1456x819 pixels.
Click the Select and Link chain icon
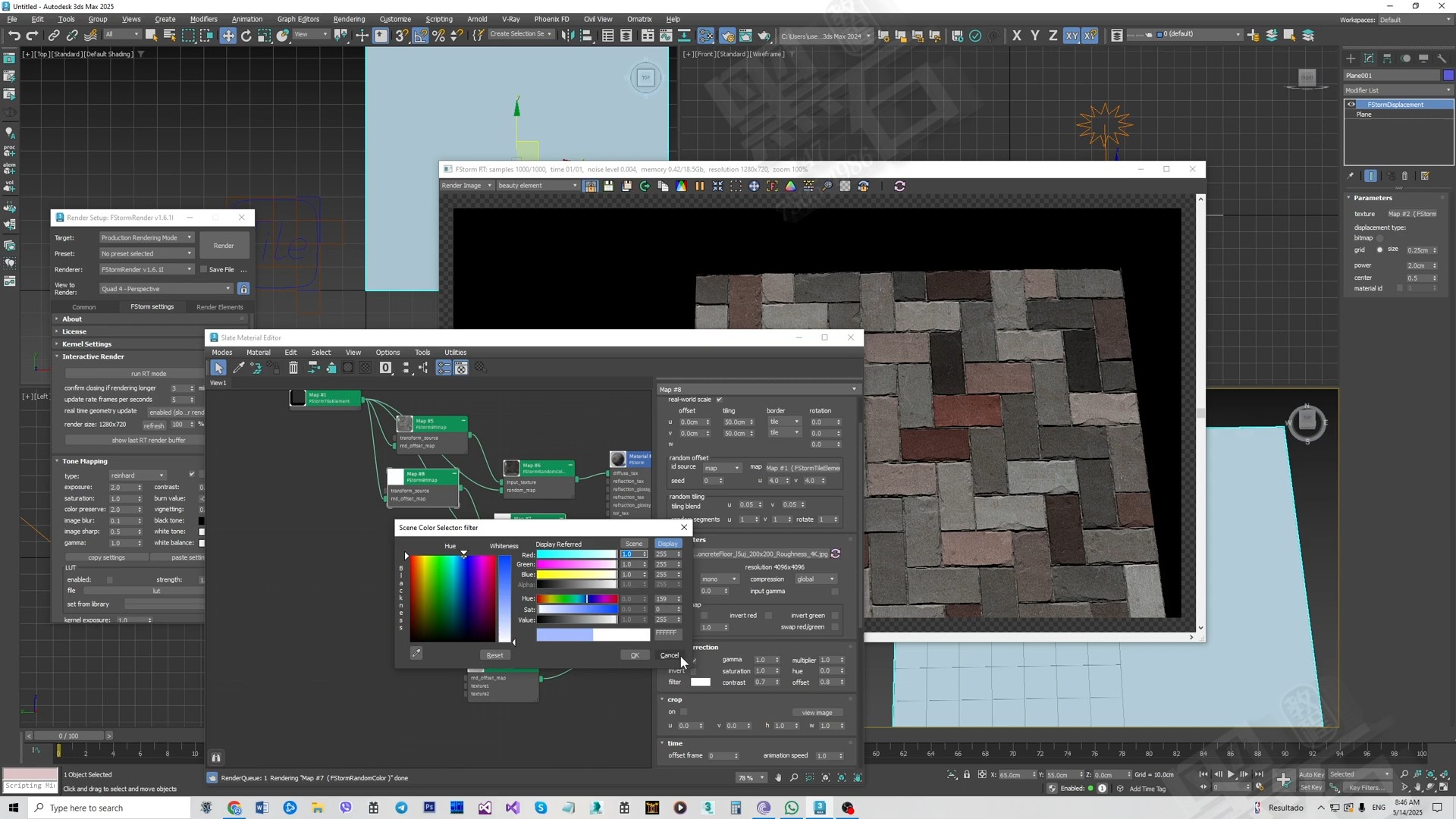[54, 36]
